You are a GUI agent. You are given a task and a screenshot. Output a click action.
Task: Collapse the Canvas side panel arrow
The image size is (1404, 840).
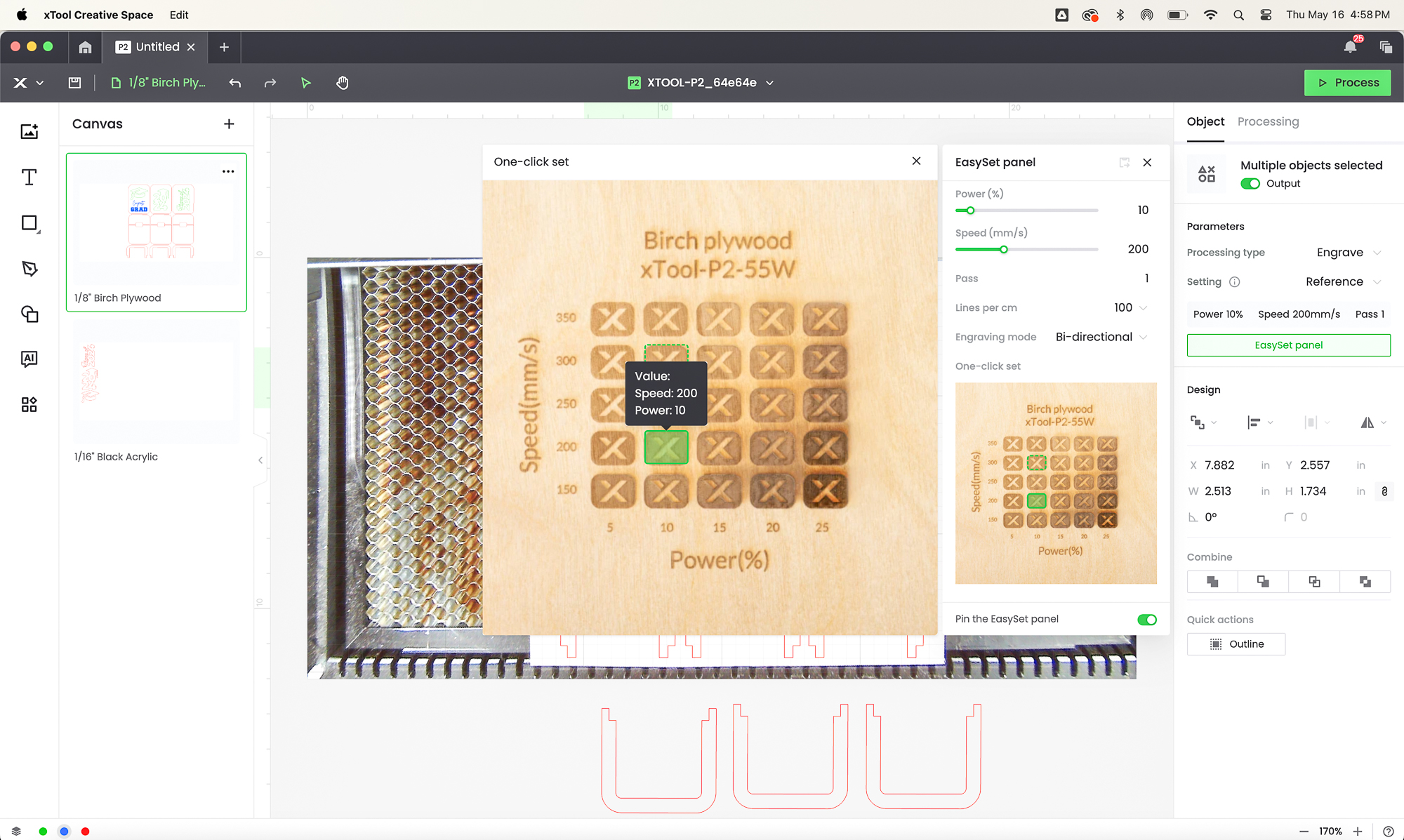[260, 460]
